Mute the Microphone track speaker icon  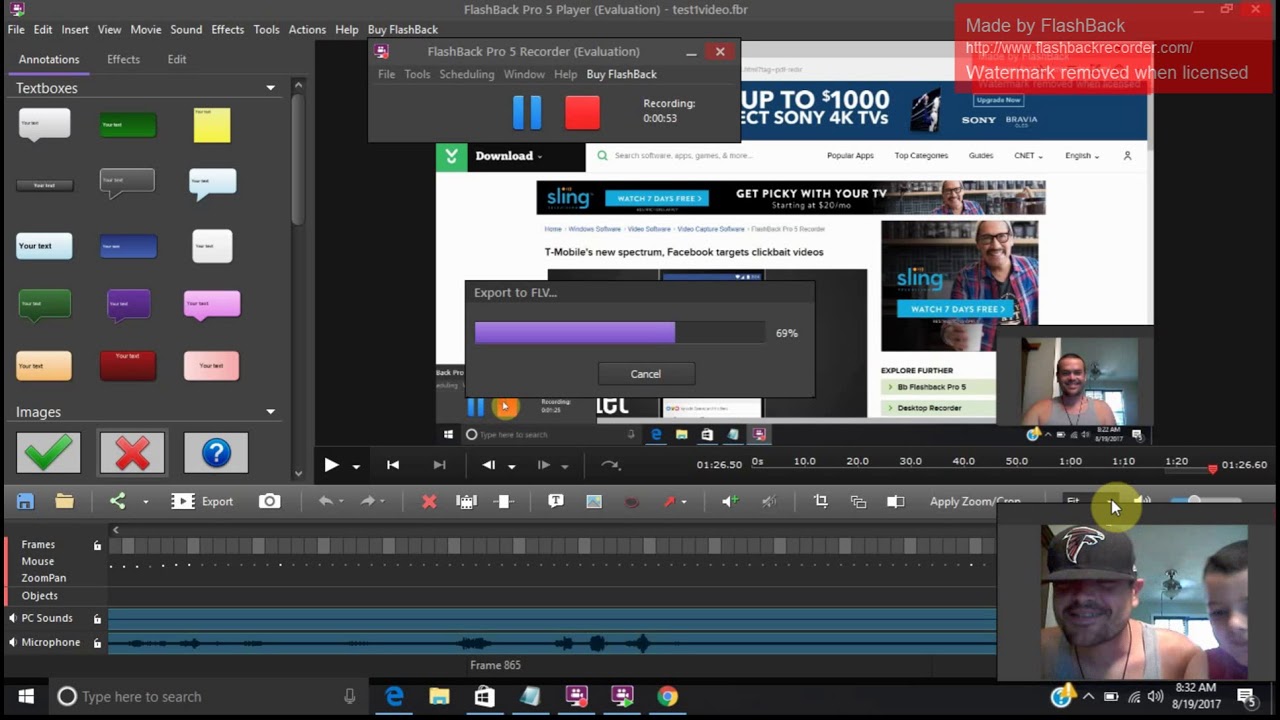pos(13,643)
